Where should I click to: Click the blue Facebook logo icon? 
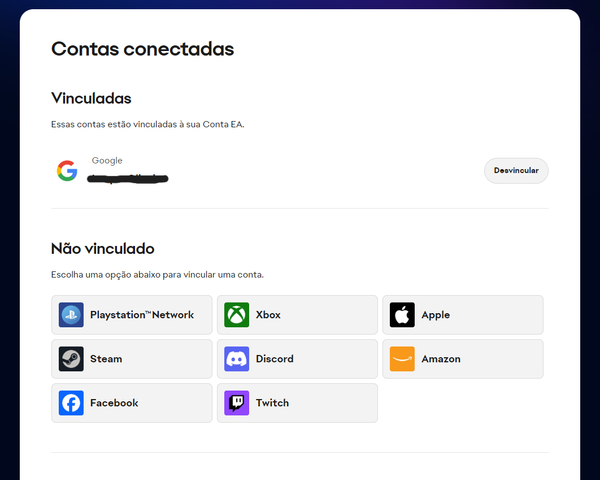coord(71,403)
